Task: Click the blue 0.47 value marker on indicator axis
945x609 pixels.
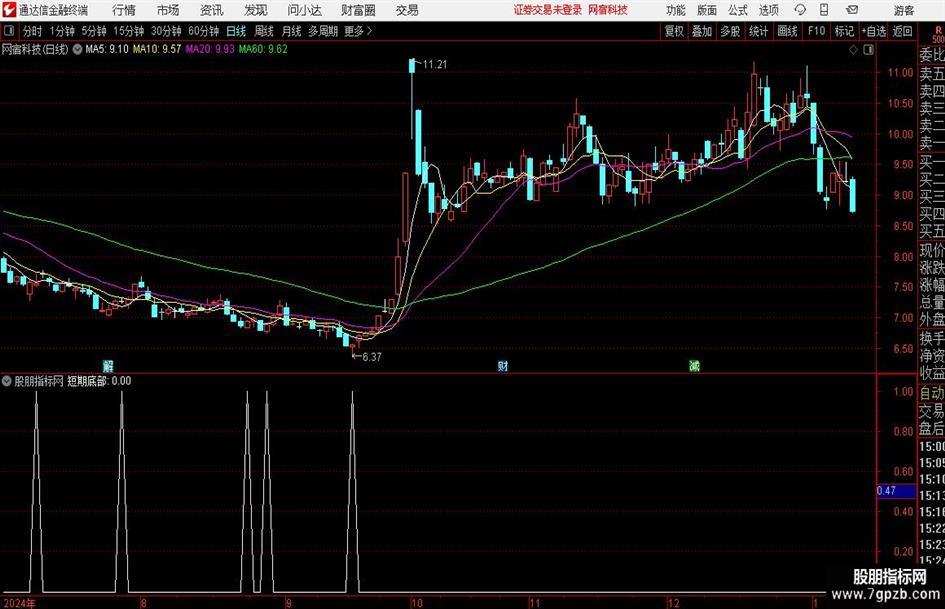Action: (x=896, y=491)
